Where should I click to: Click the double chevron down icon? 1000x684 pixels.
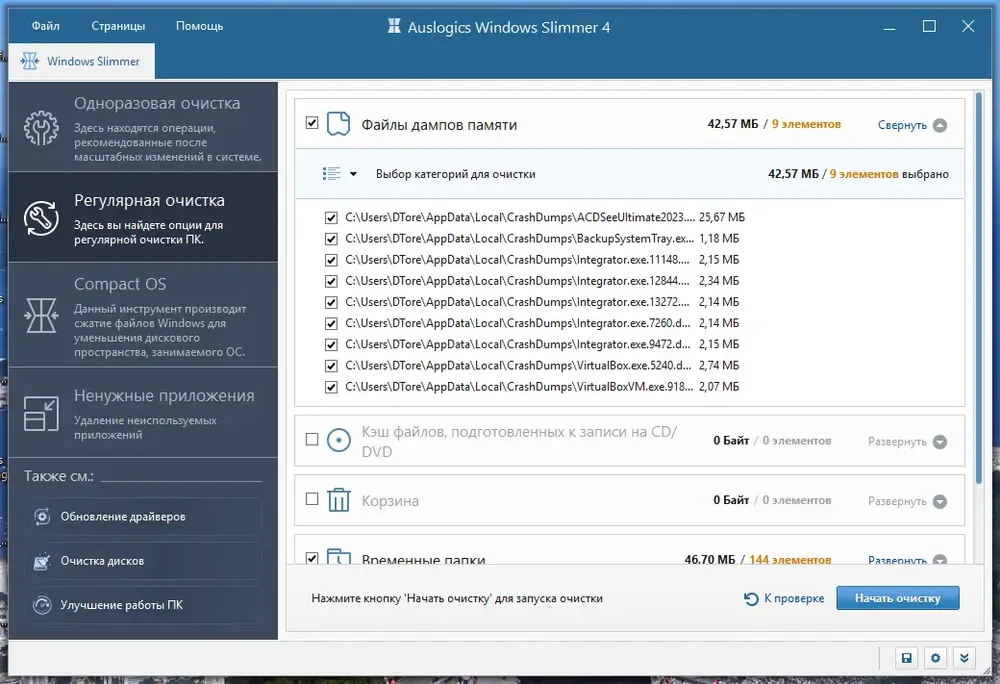(x=964, y=658)
